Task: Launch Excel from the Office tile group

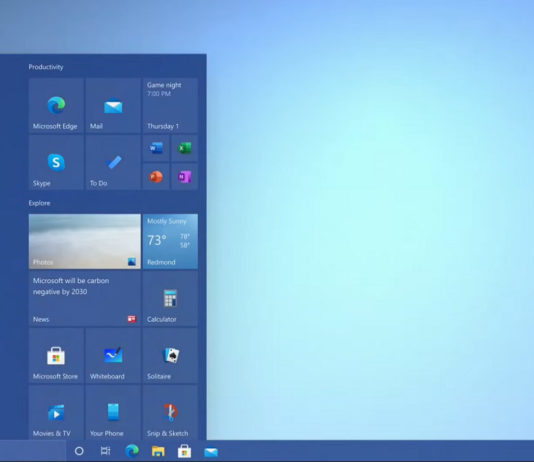Action: [x=184, y=148]
